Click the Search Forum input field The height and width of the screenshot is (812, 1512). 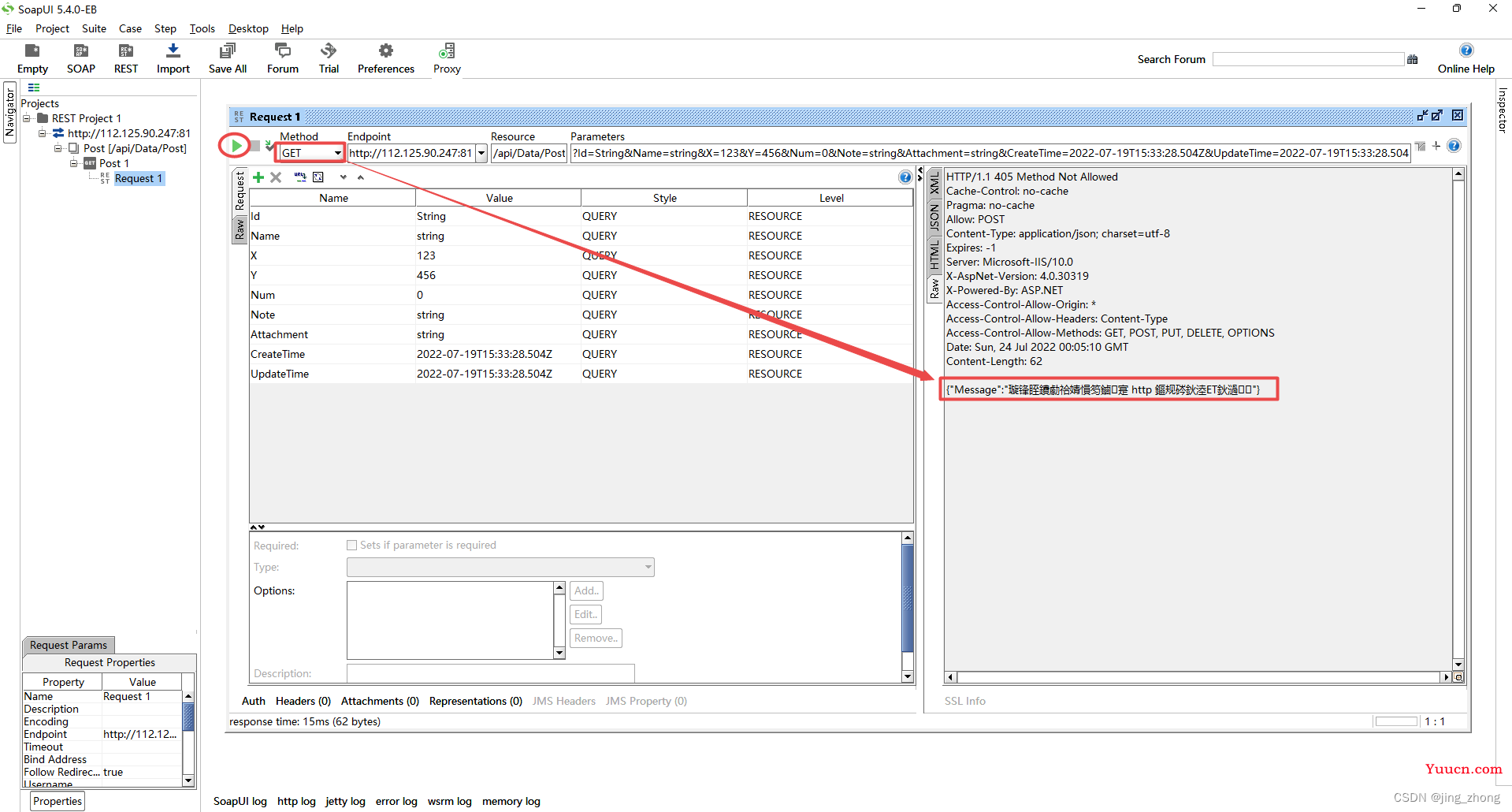point(1308,59)
